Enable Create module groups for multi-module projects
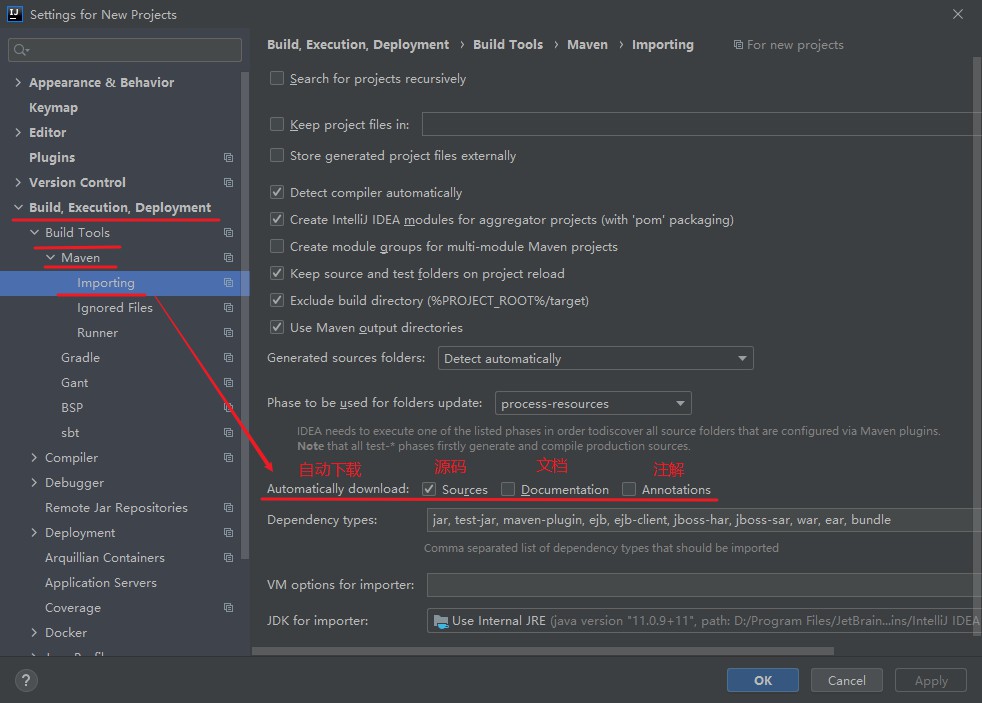Screen dimensions: 982x703 pos(277,246)
